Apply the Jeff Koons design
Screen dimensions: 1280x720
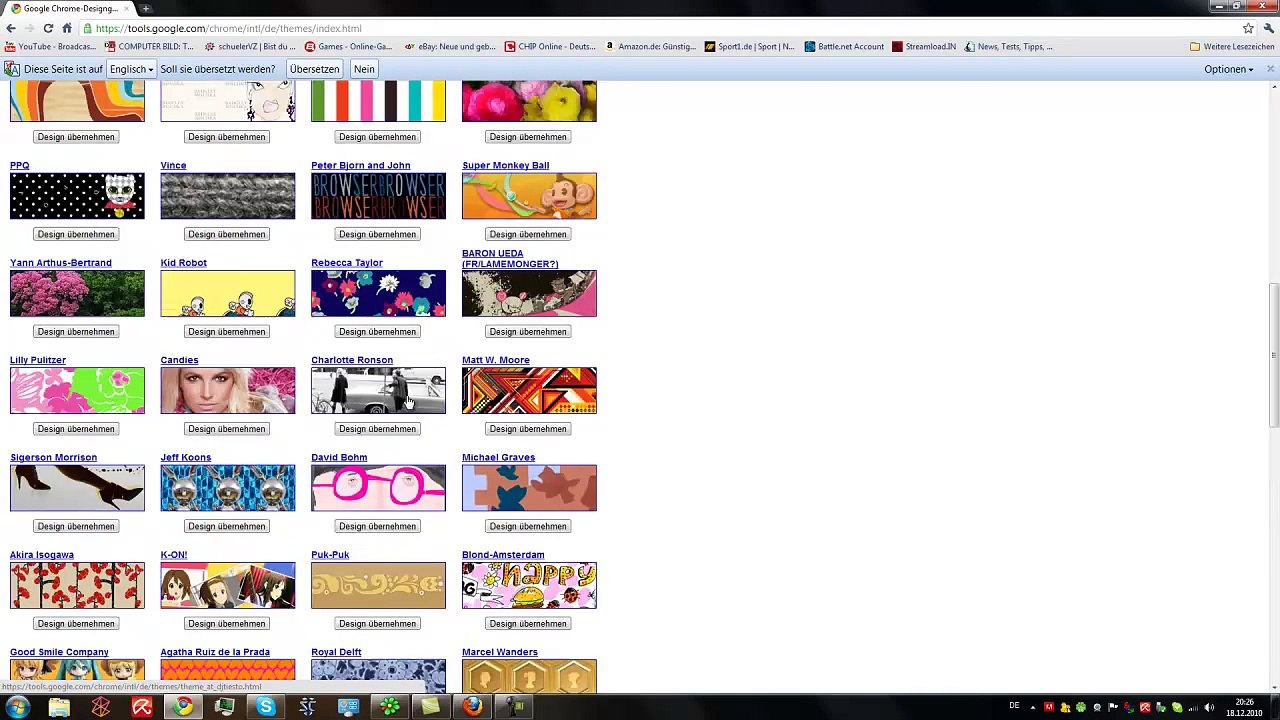(227, 526)
